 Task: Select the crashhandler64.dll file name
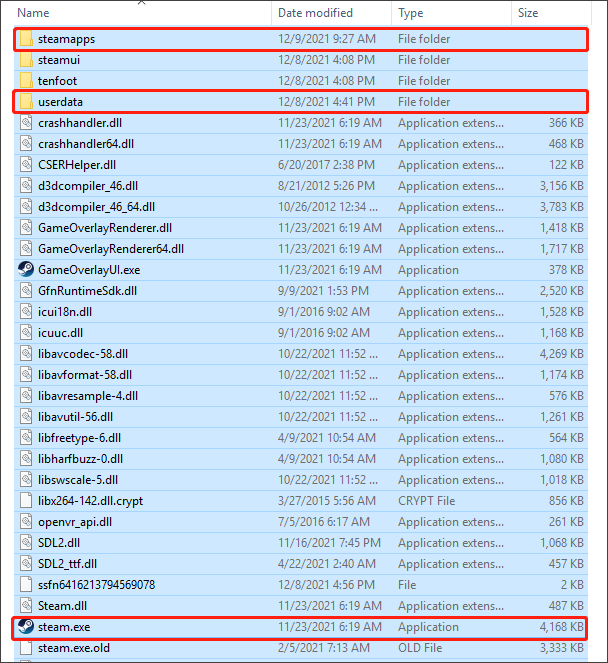(86, 144)
